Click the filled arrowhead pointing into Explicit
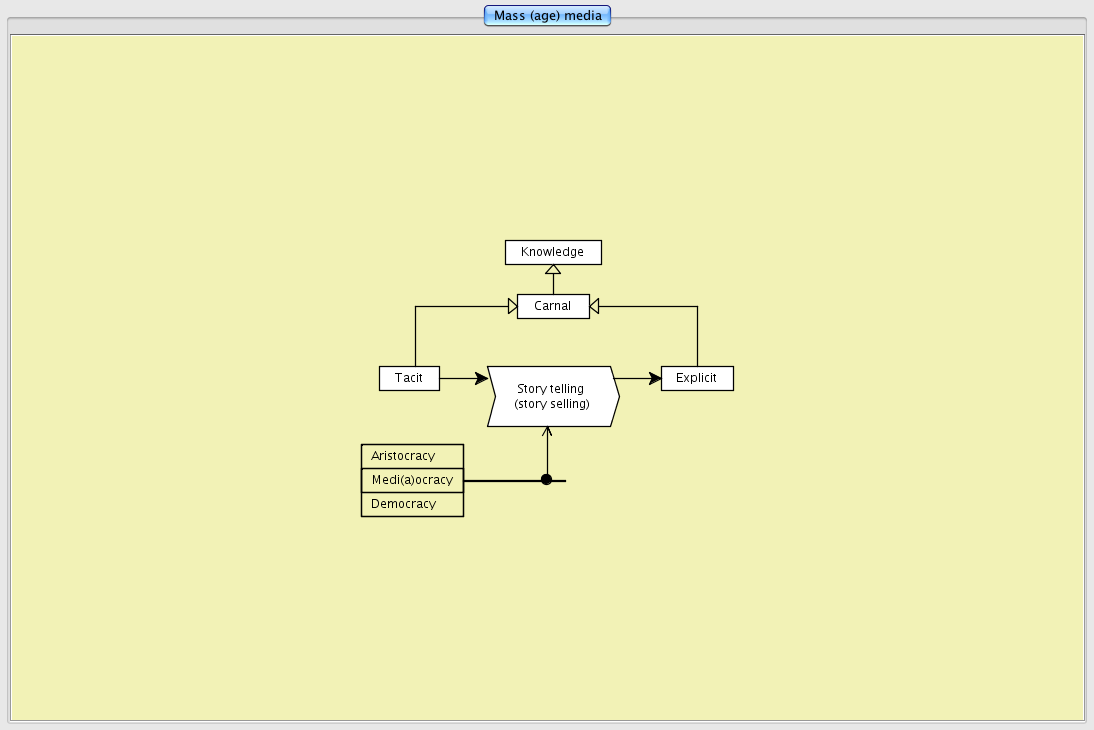The width and height of the screenshot is (1094, 730). click(655, 378)
